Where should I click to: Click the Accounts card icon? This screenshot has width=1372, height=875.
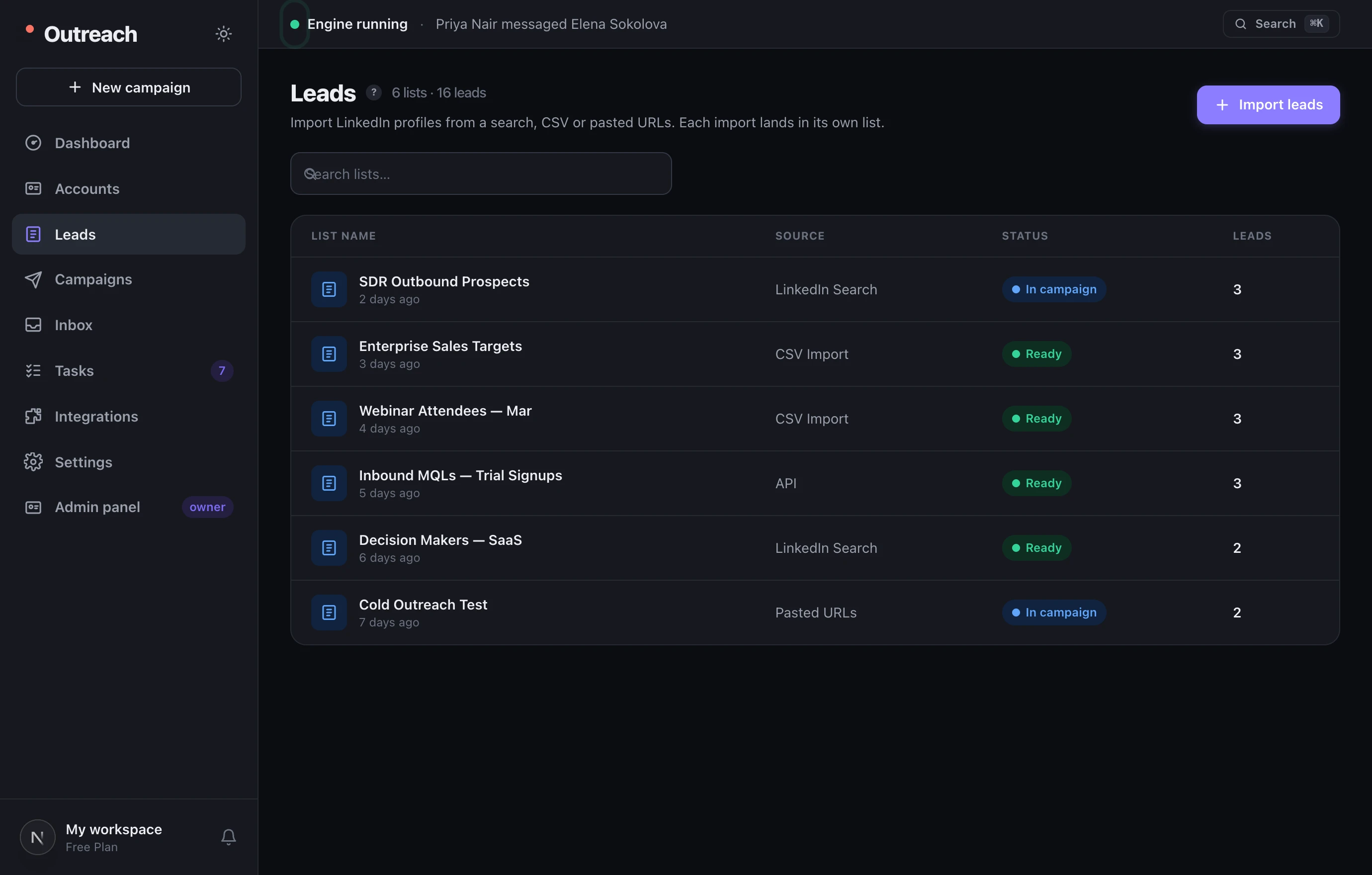pos(33,188)
